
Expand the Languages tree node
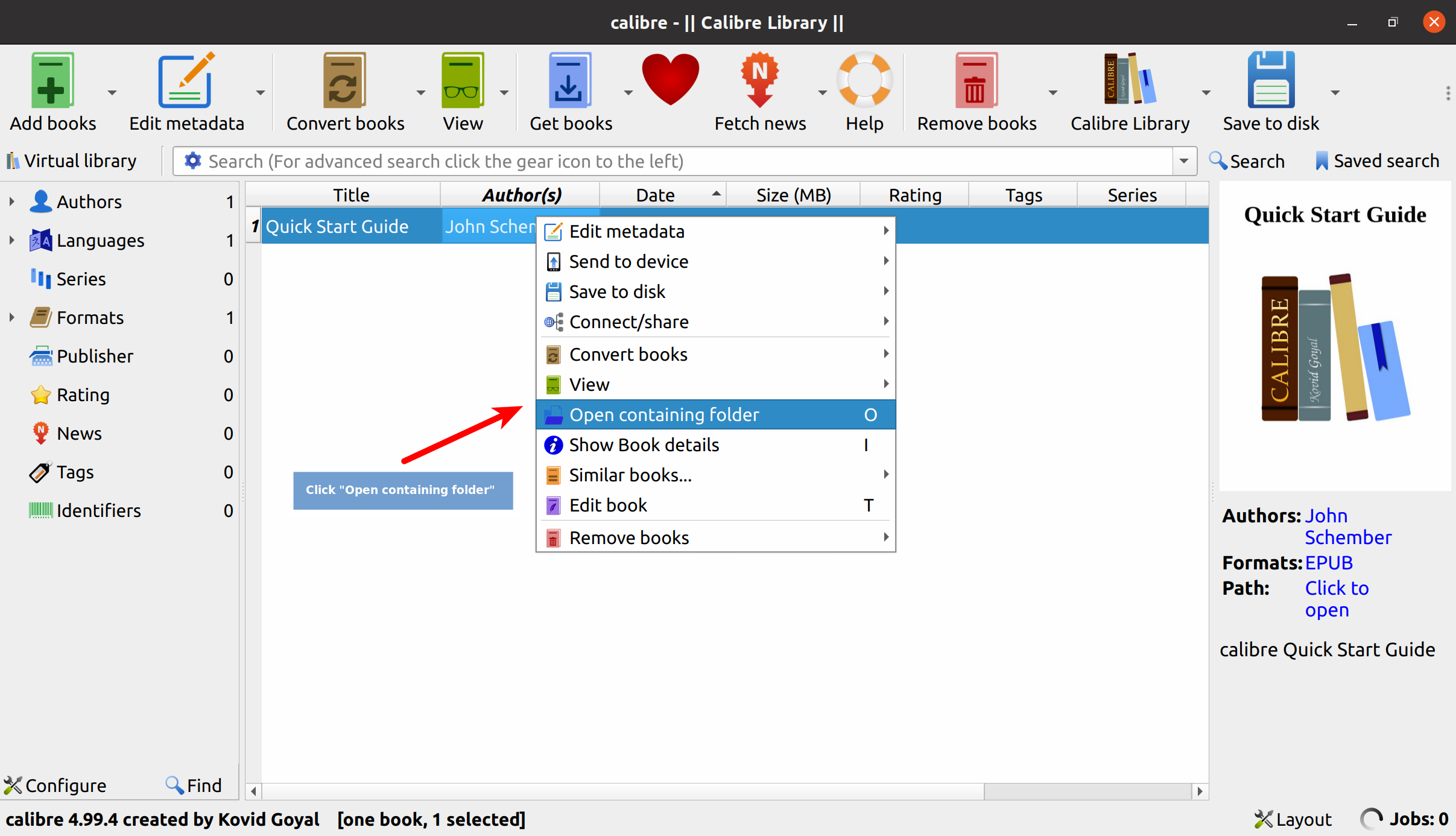pyautogui.click(x=11, y=240)
